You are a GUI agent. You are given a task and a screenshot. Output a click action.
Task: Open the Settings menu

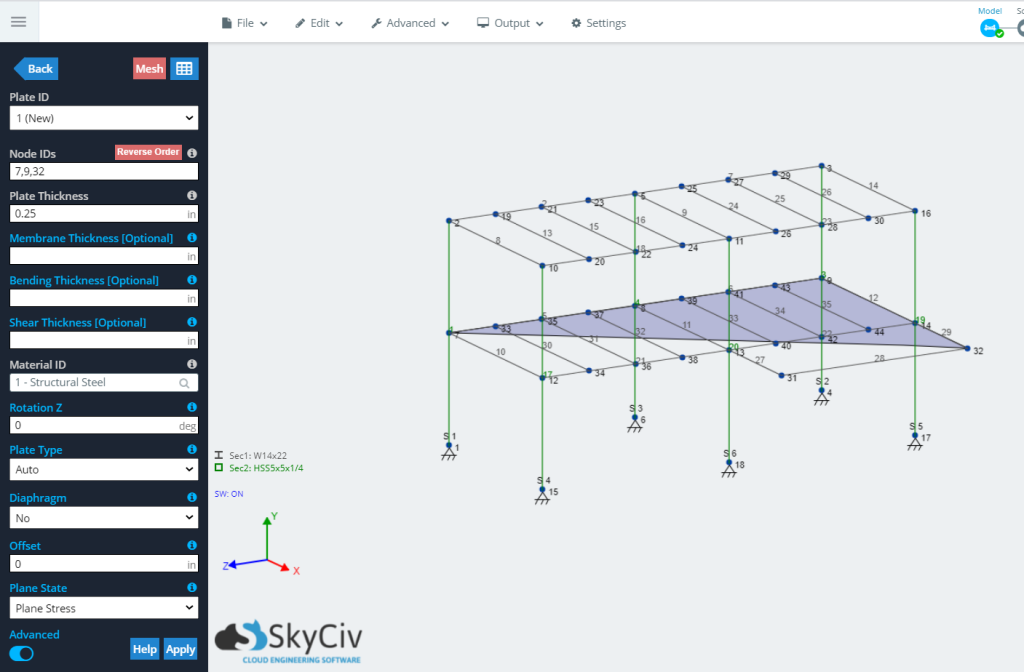pos(598,24)
